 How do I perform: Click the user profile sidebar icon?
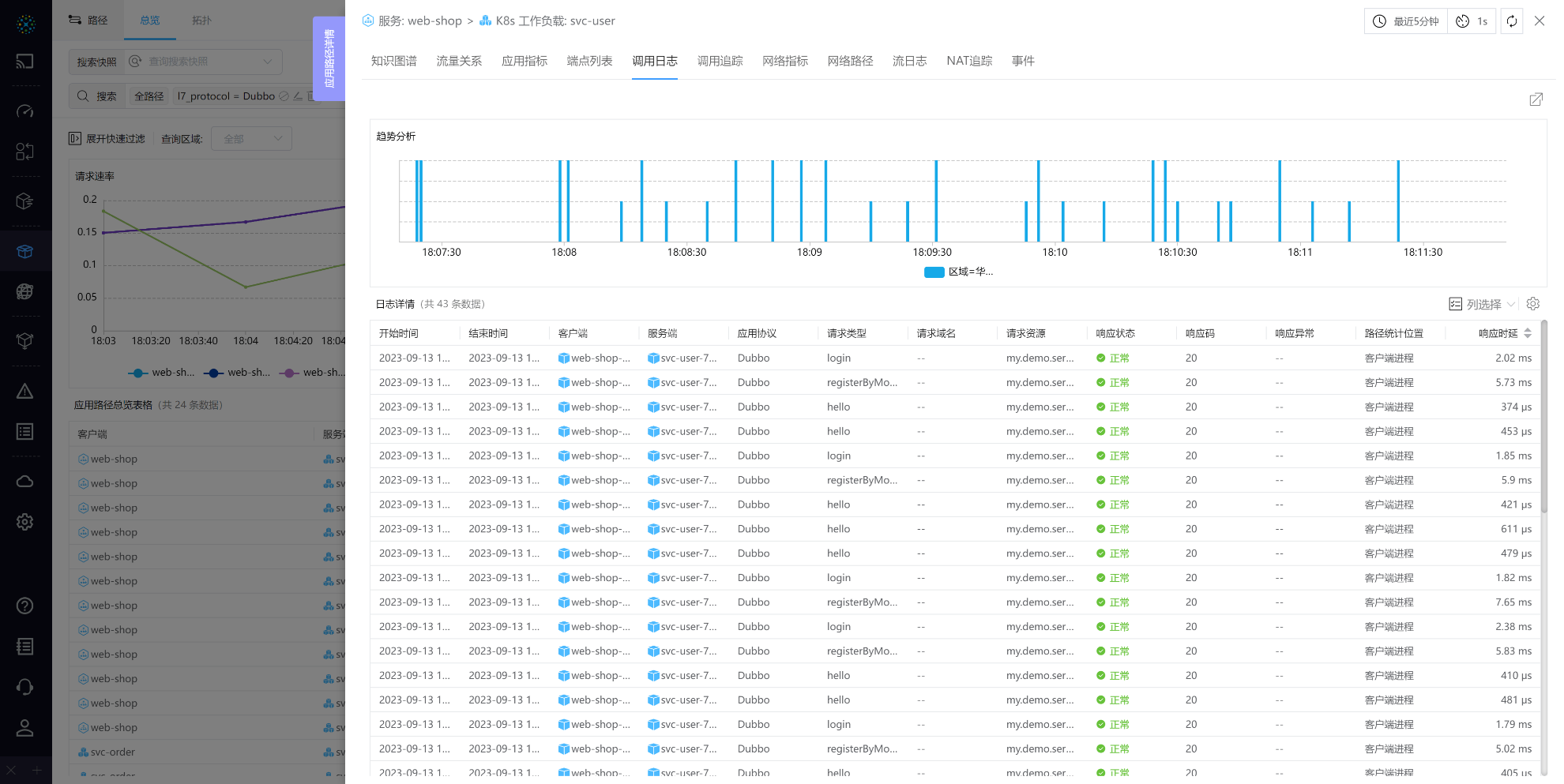(25, 728)
